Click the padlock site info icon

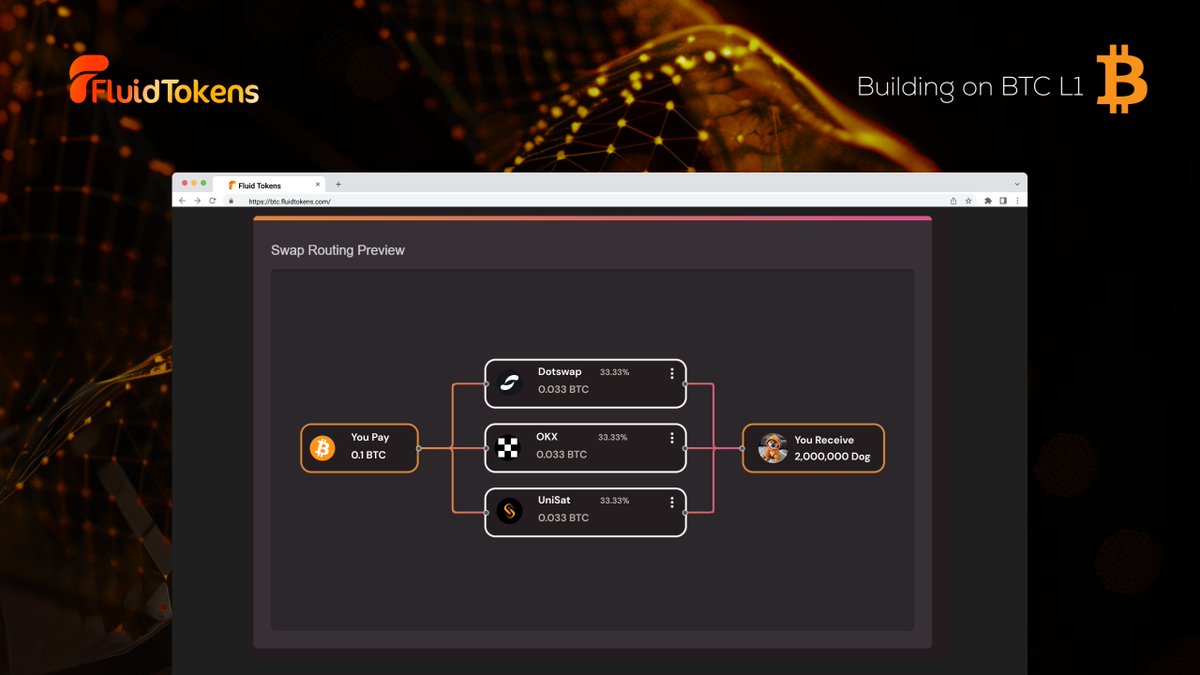point(231,200)
